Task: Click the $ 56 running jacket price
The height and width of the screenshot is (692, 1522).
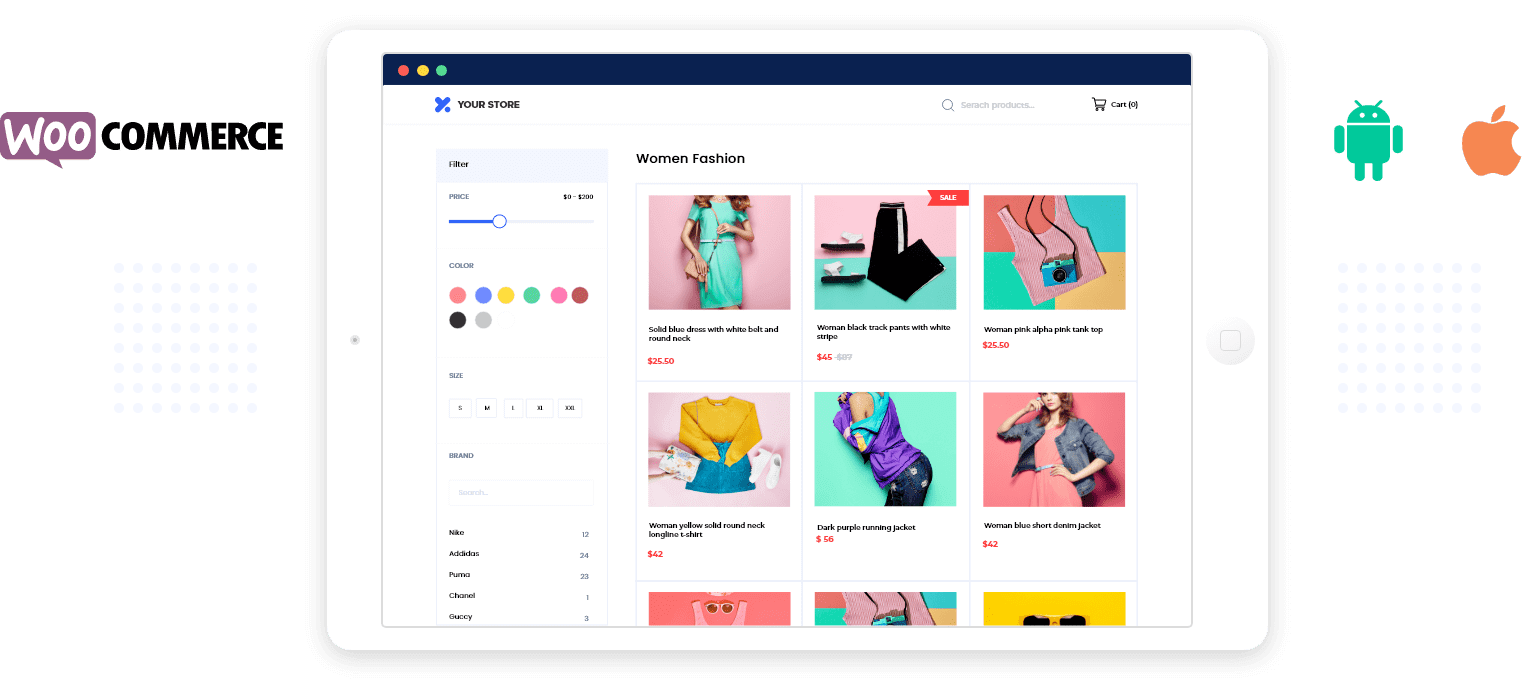Action: pyautogui.click(x=825, y=540)
